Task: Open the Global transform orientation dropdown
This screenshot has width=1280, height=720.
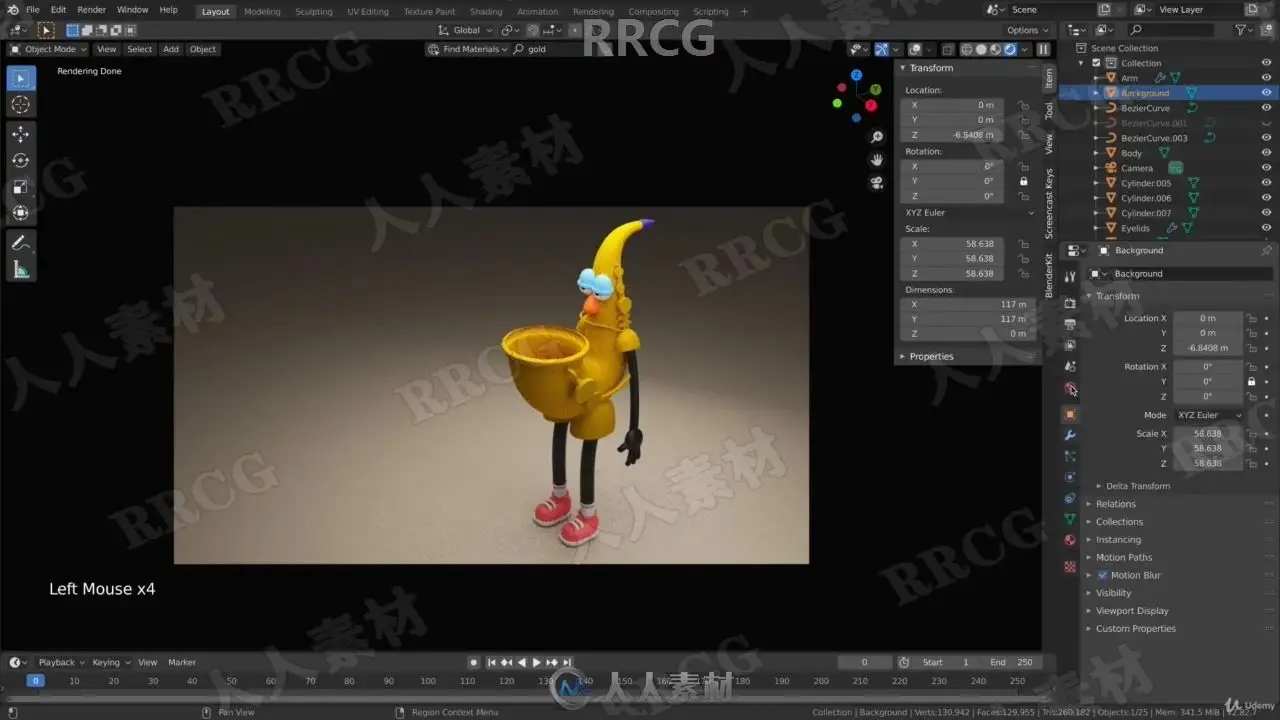Action: click(x=466, y=30)
